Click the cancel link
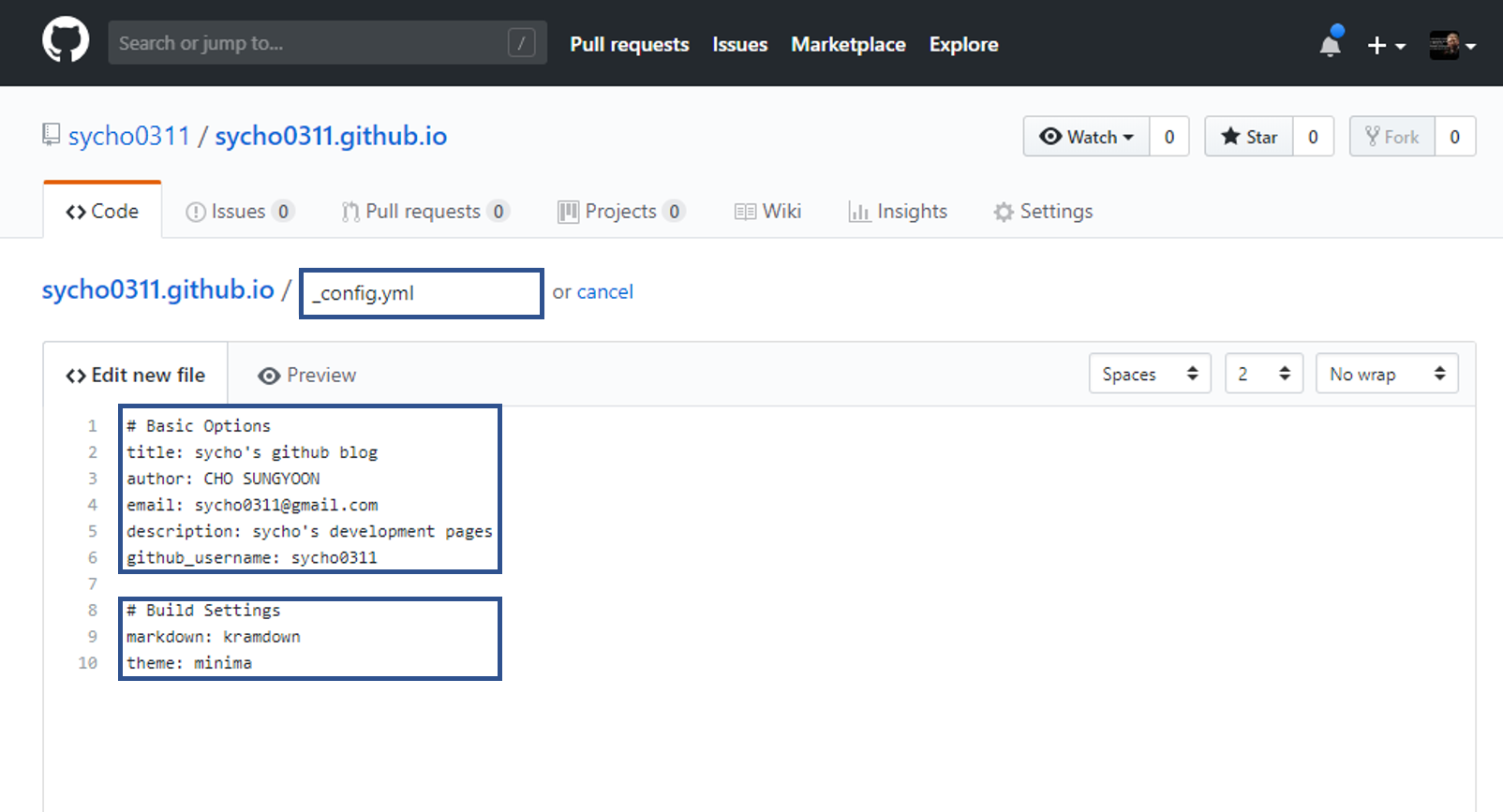Viewport: 1503px width, 812px height. [605, 291]
